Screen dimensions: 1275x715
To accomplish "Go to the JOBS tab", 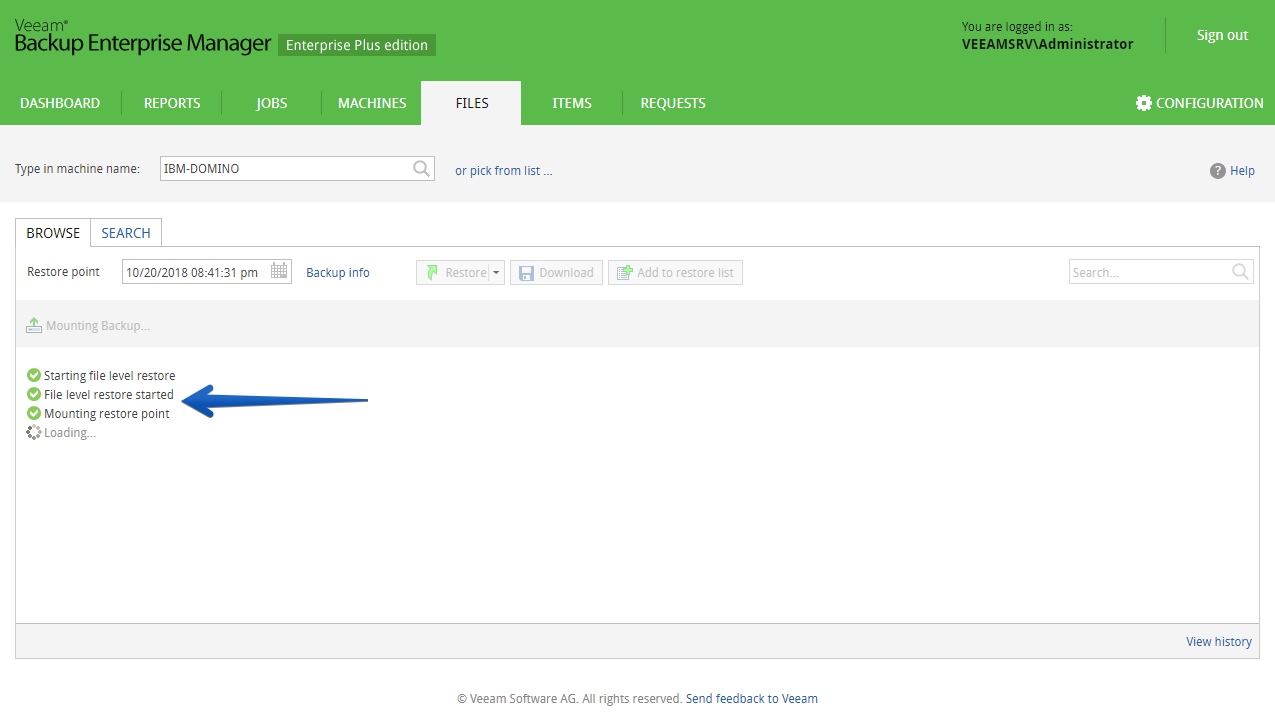I will click(x=271, y=103).
